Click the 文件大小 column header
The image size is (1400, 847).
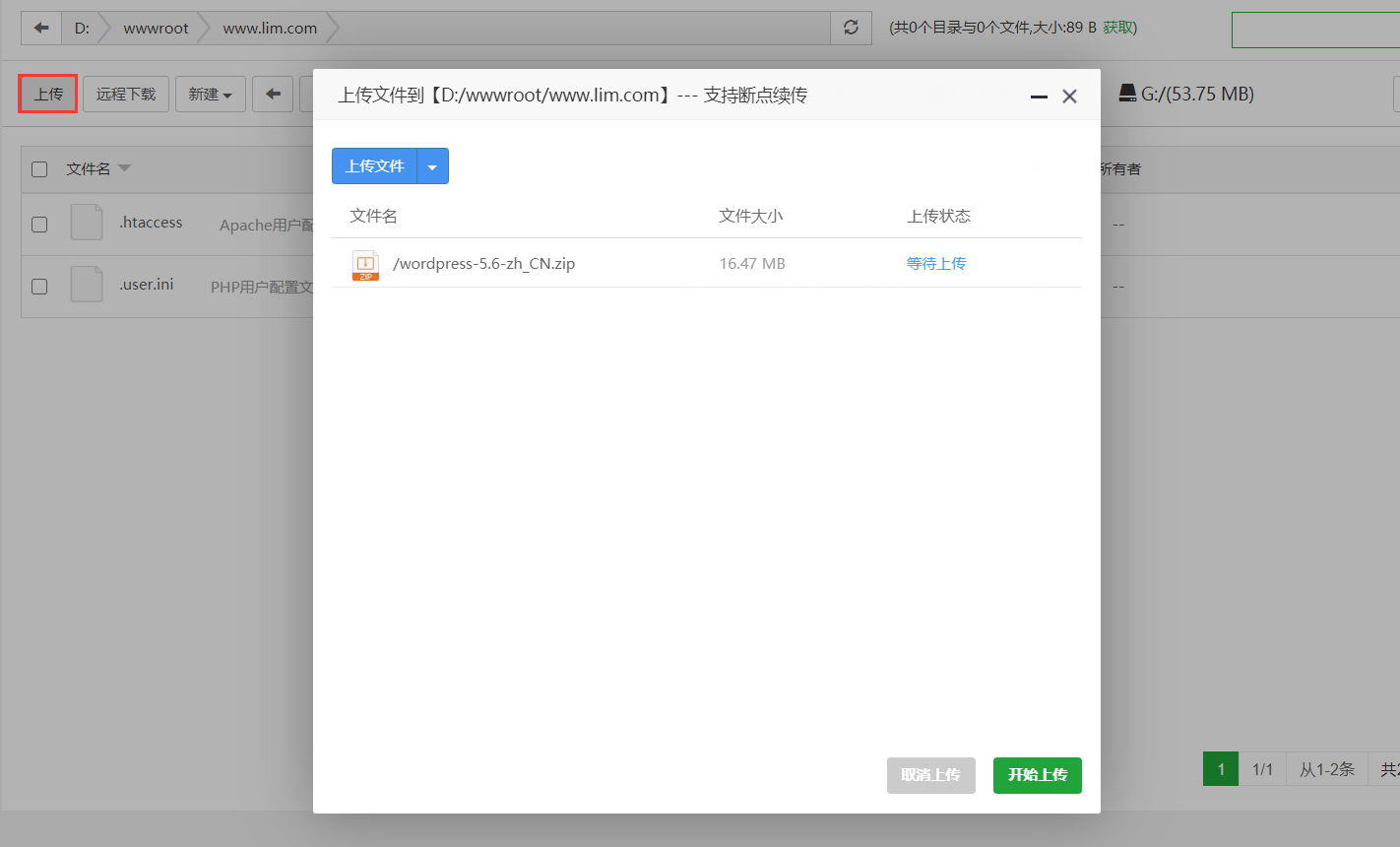click(751, 216)
